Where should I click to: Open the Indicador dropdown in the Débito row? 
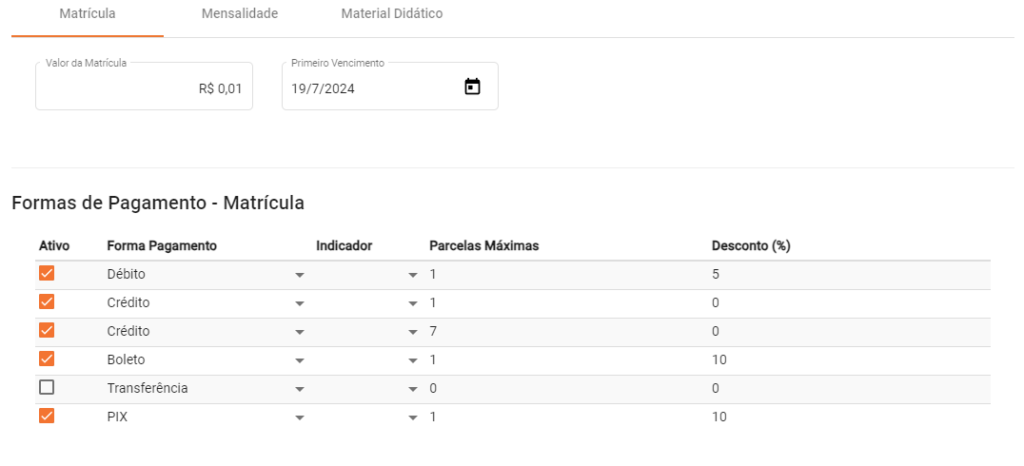(412, 274)
